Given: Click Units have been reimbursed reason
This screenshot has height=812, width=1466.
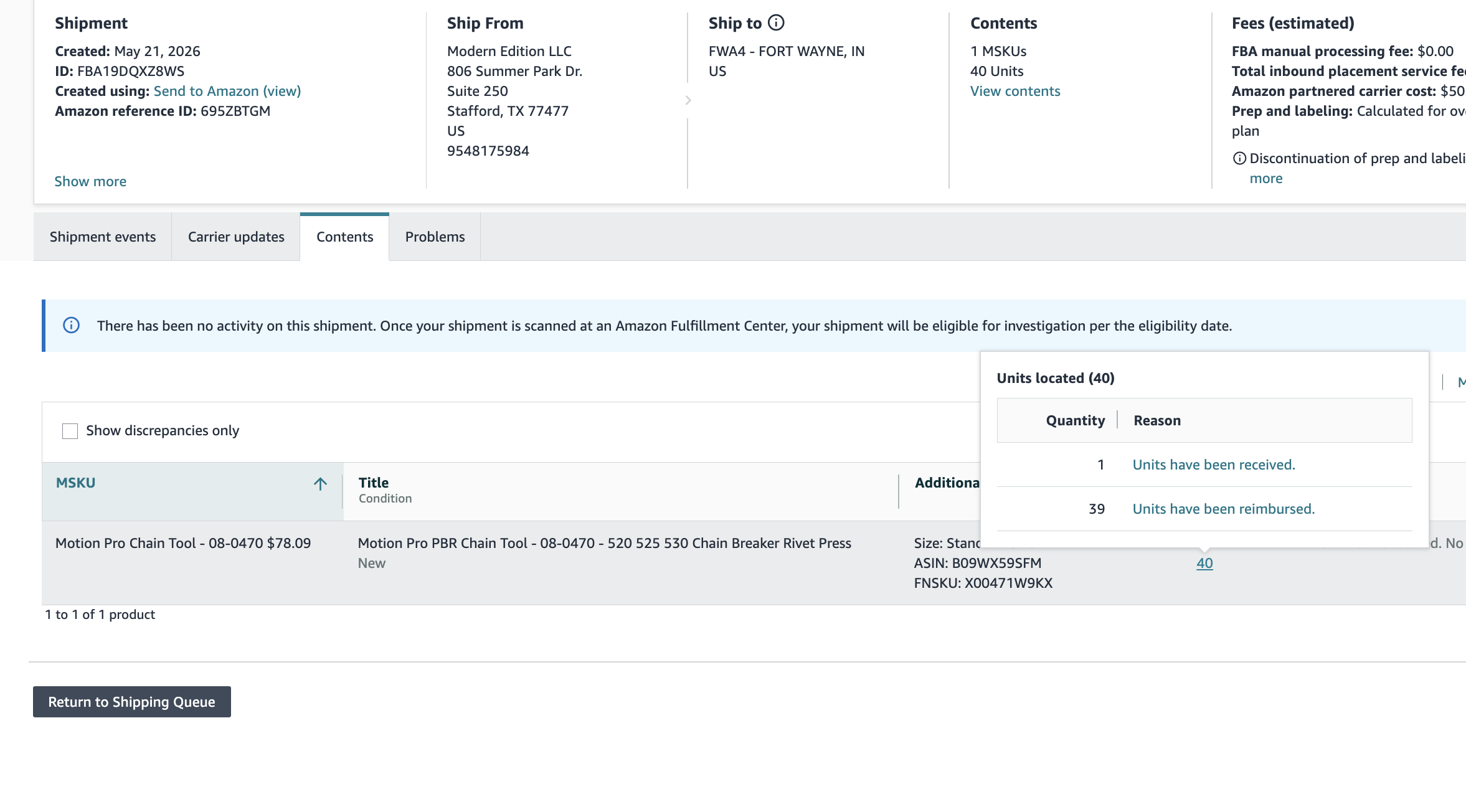Looking at the screenshot, I should 1224,509.
